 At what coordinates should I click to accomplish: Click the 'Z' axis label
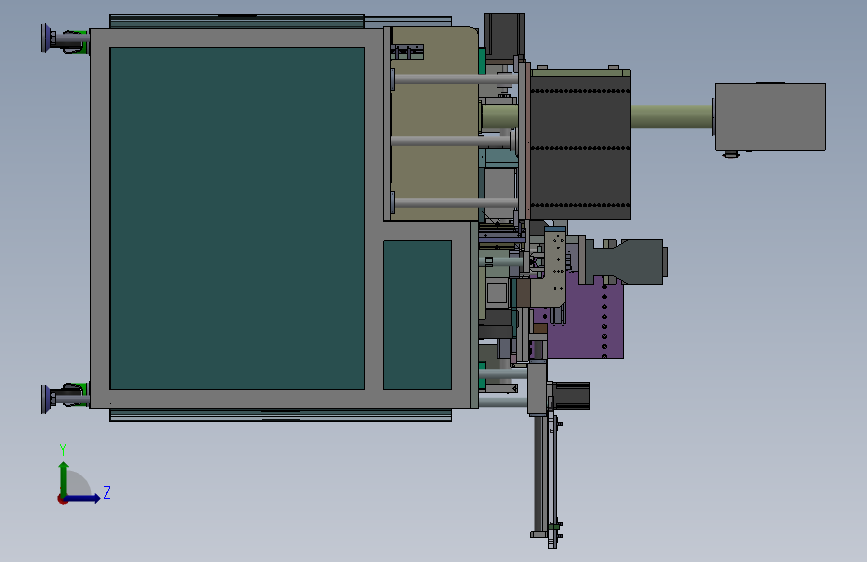click(x=107, y=492)
